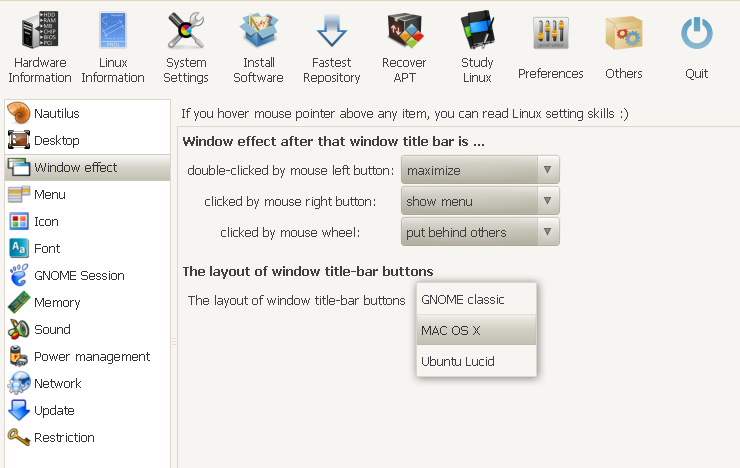Open Hardware Information icon
The width and height of the screenshot is (740, 468).
tap(40, 30)
